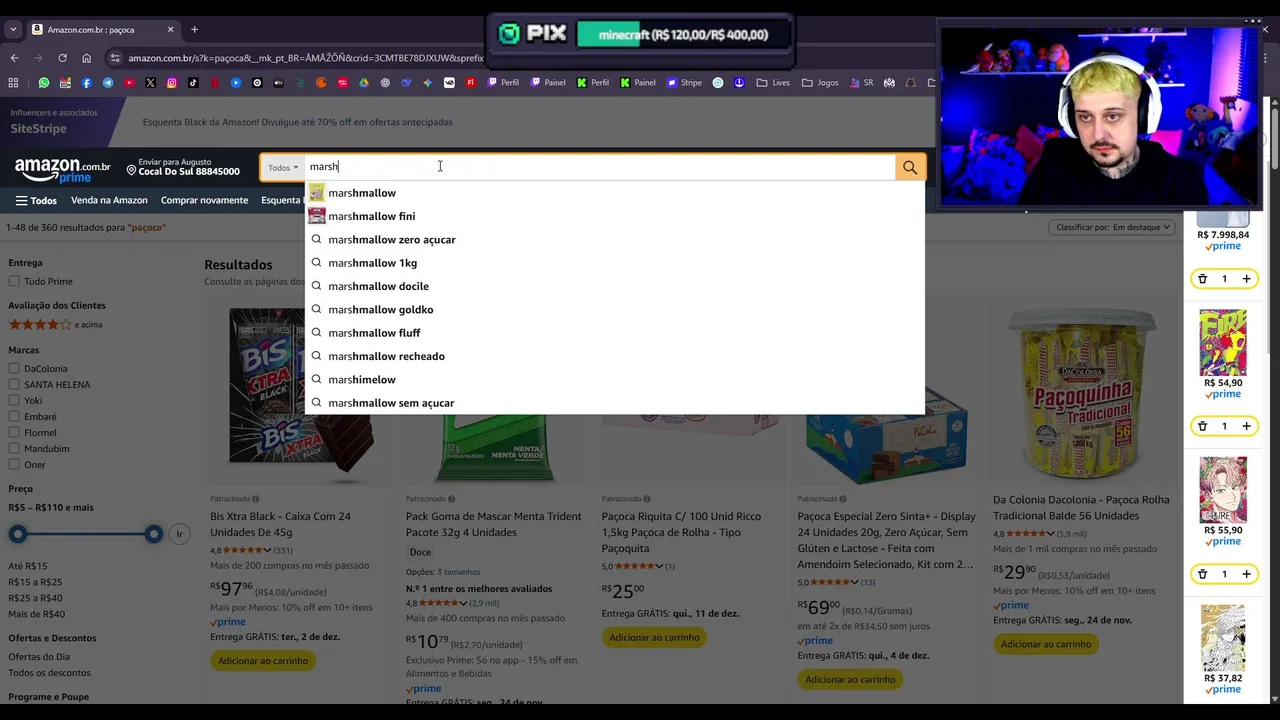
Task: Add Bis Xtra Black to cart
Action: 263,660
